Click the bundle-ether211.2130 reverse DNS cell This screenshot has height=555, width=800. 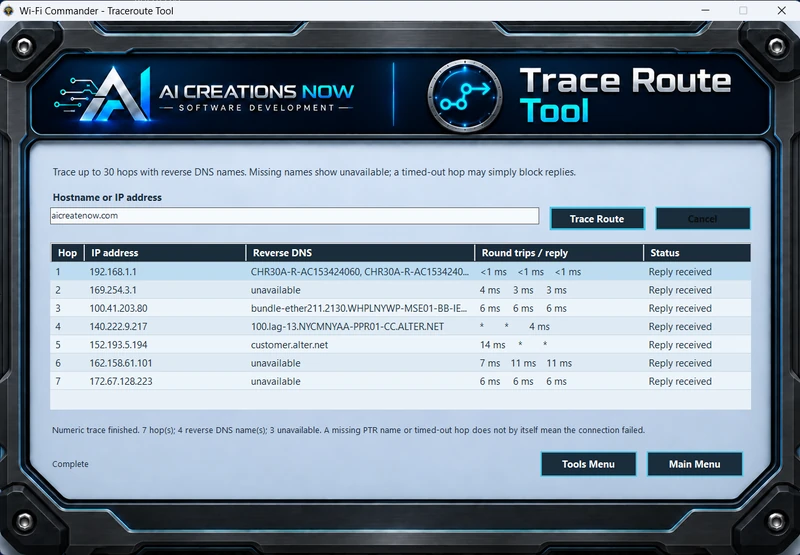pos(359,309)
